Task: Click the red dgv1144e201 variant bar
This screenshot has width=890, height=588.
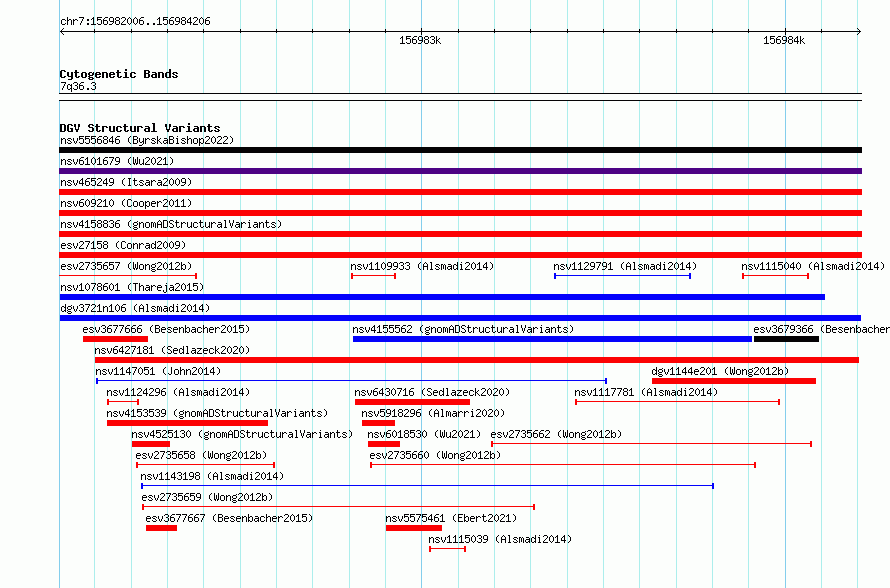Action: (734, 381)
